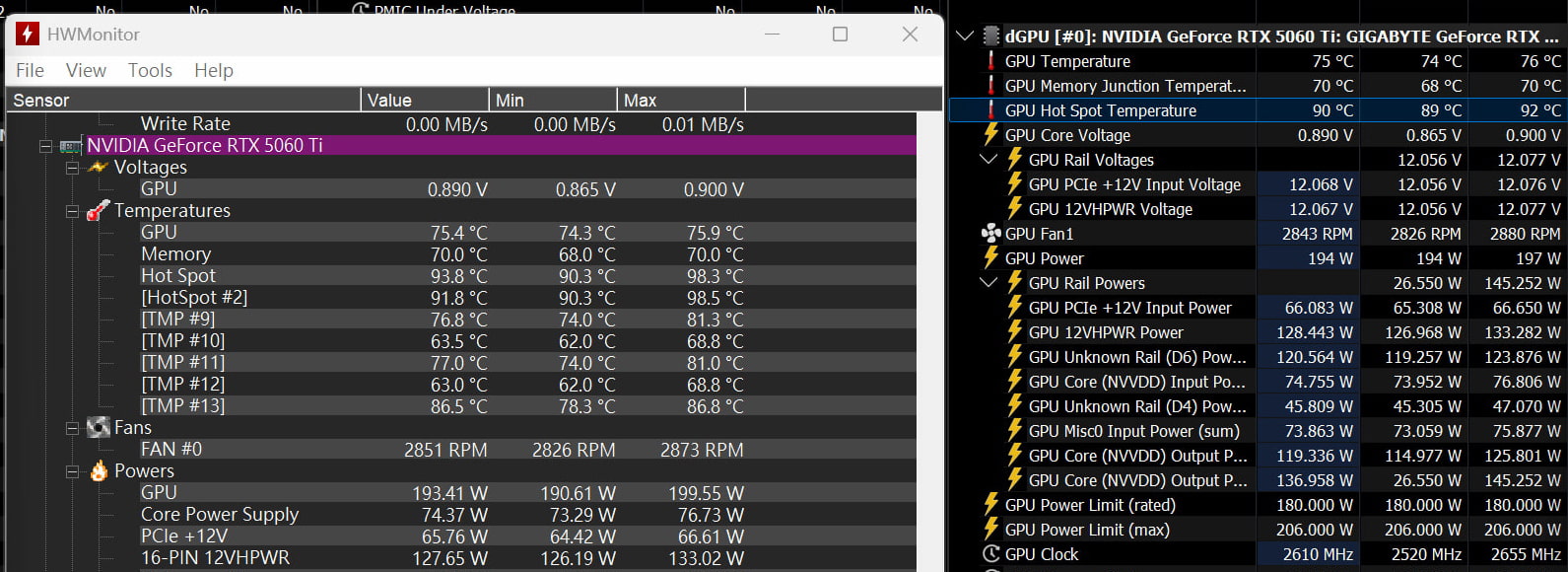Open the View menu in HWMonitor
Screen dimensions: 1568x572
[x=86, y=70]
